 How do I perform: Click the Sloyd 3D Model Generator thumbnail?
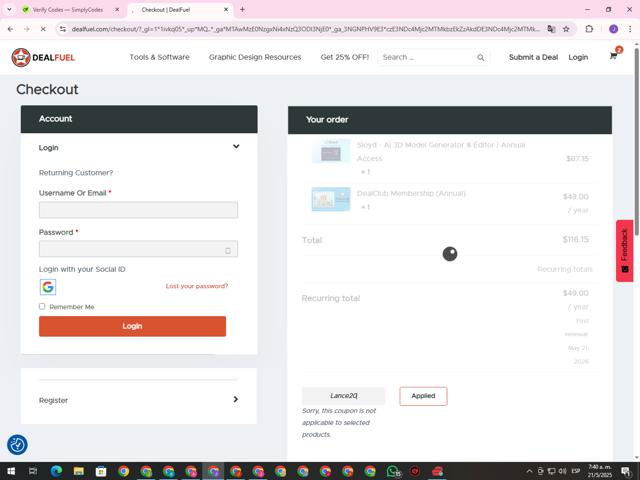click(331, 151)
